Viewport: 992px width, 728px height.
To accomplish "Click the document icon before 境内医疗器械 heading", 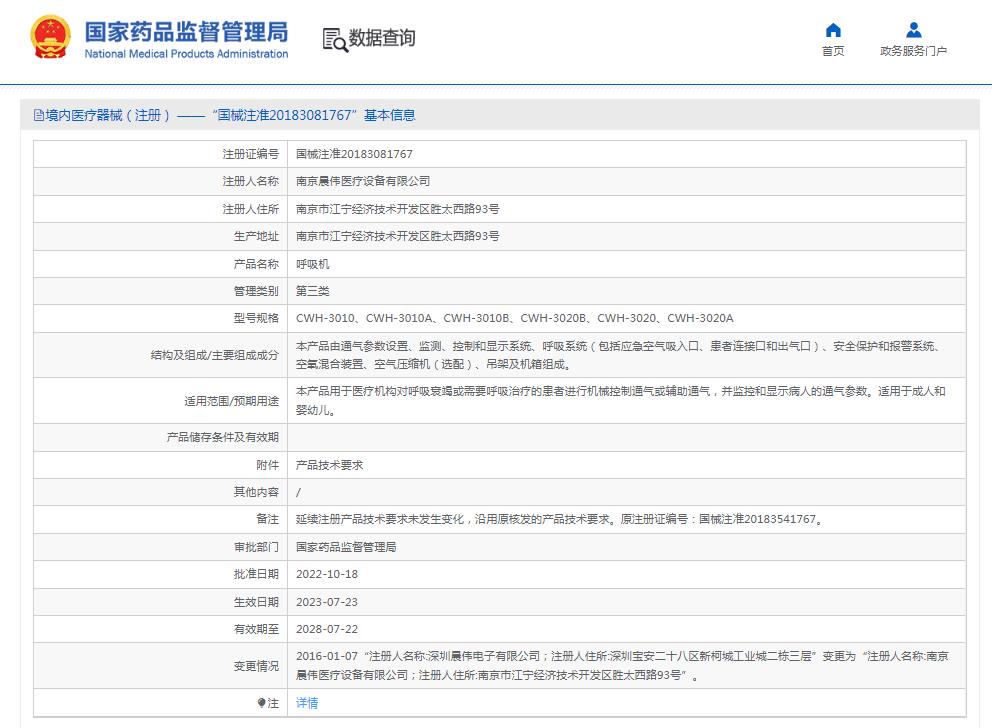I will point(38,115).
